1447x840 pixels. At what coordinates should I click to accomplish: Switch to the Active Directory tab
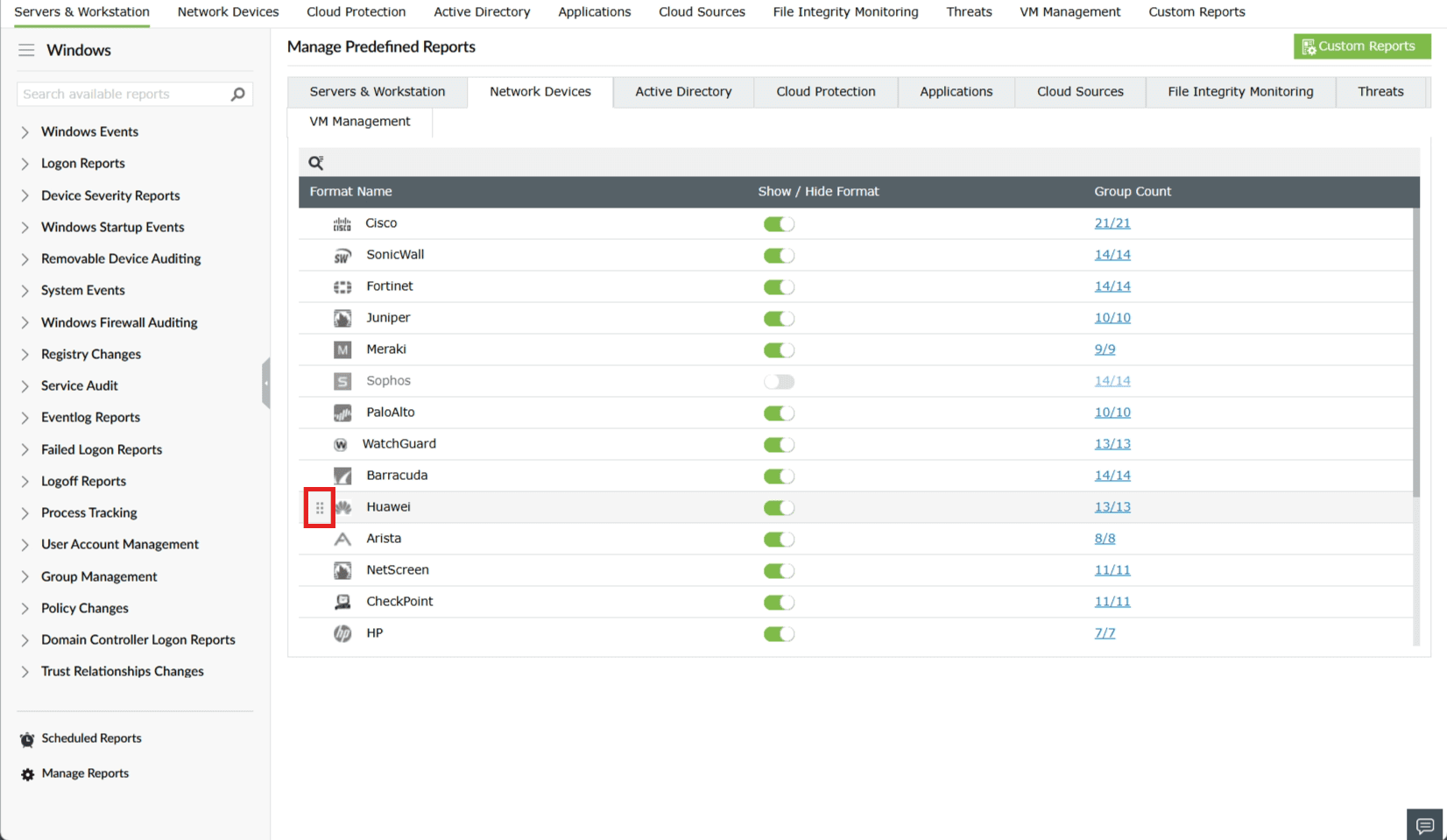point(683,91)
